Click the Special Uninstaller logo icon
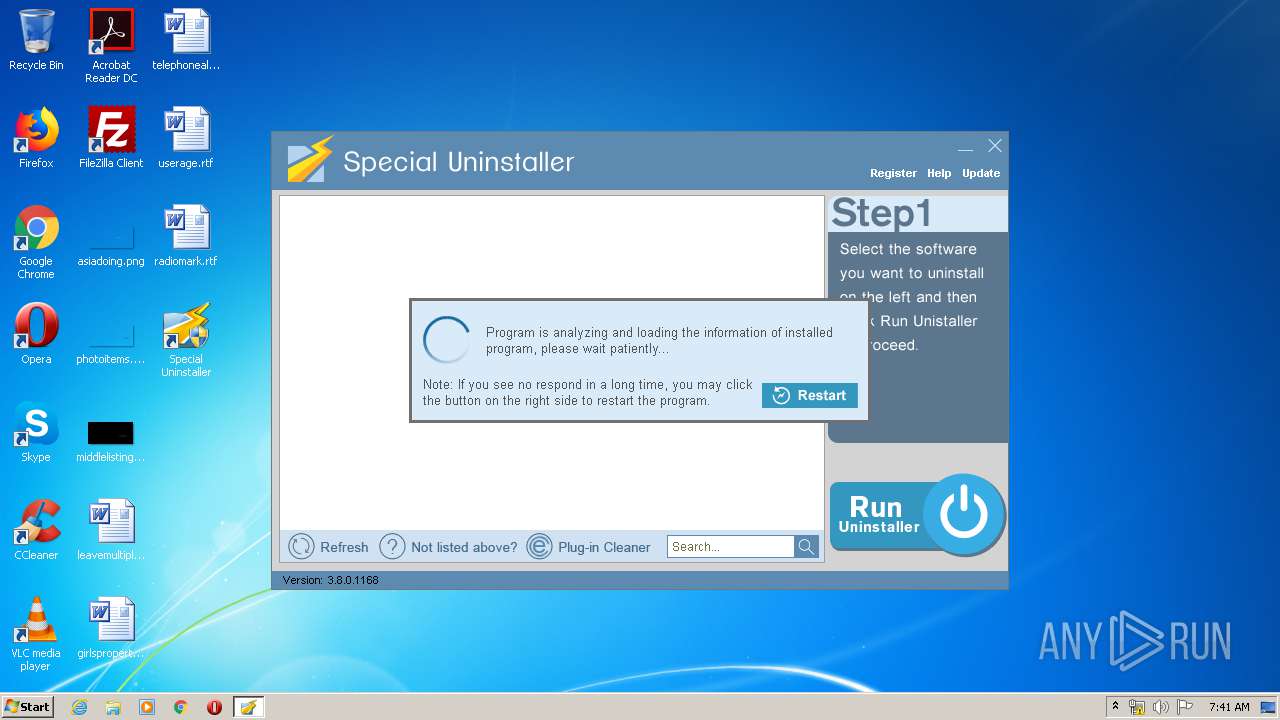Viewport: 1280px width, 720px height. [309, 160]
